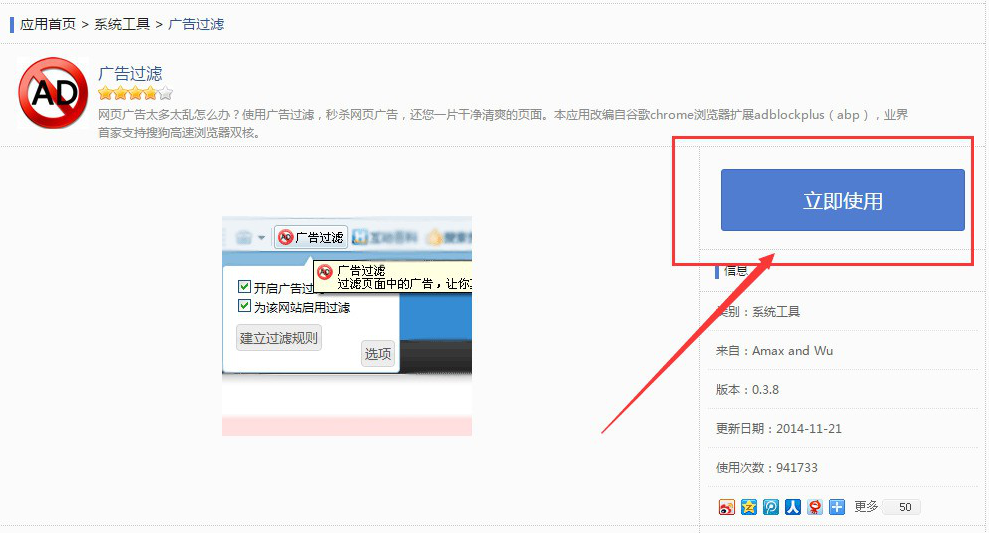
Task: Click the blue plus share icon
Action: 837,507
